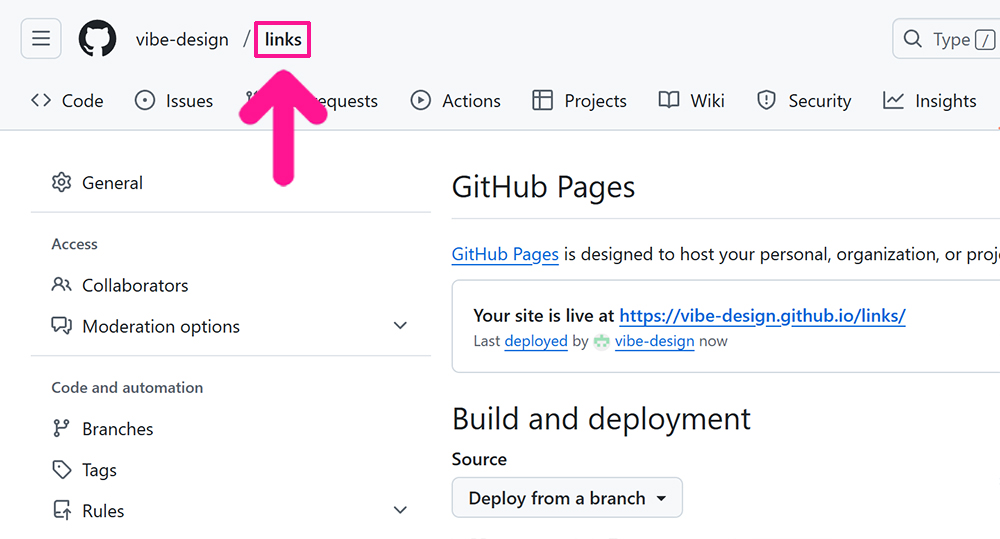1000x539 pixels.
Task: Go to the Actions tab
Action: click(456, 101)
